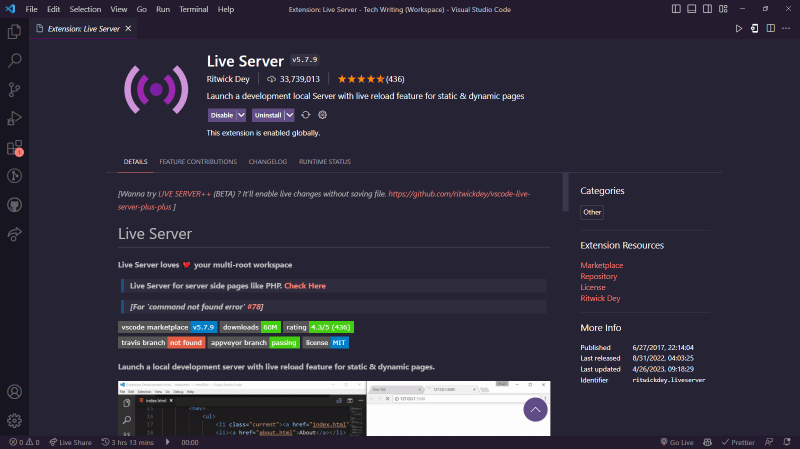Switch to RUNTIME STATUS tab
This screenshot has height=449, width=800.
(x=324, y=162)
